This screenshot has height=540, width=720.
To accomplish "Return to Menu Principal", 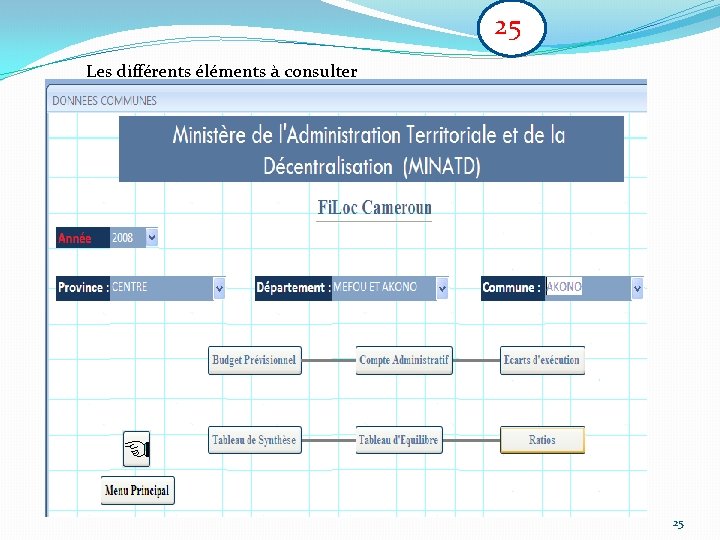I will pos(137,491).
